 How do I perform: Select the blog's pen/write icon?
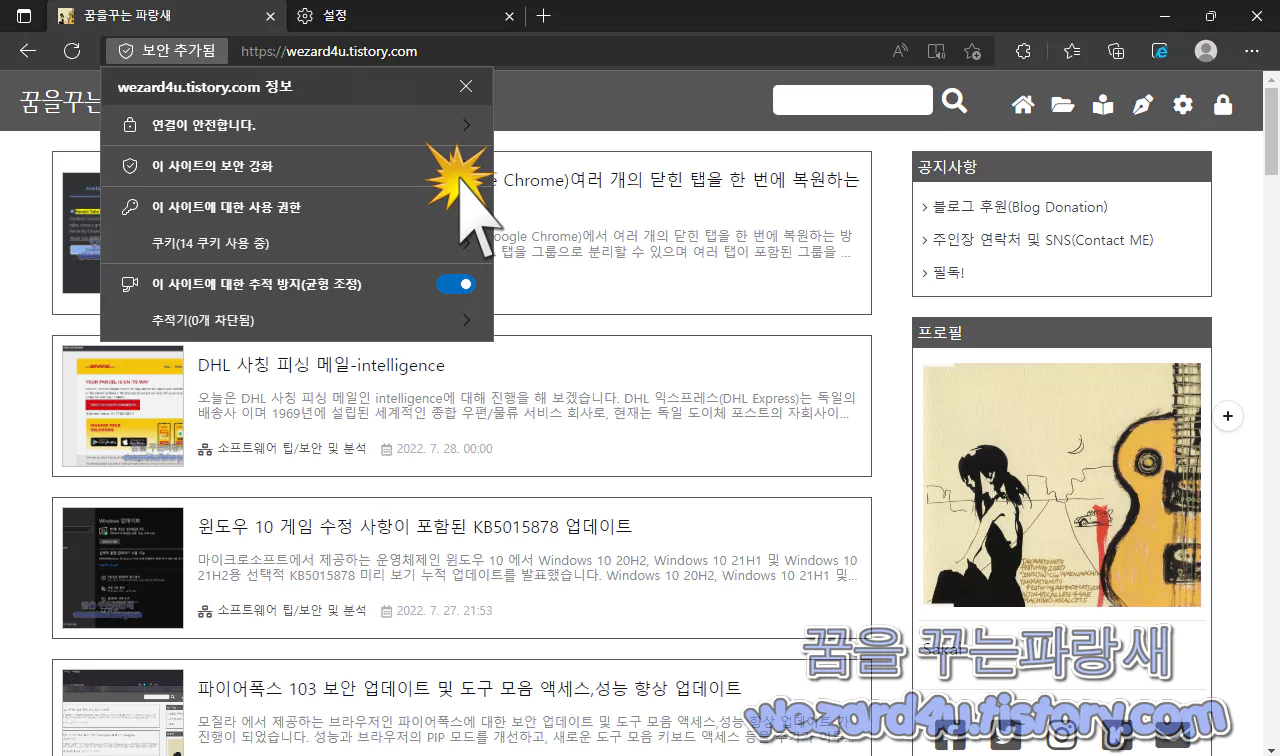(1142, 103)
